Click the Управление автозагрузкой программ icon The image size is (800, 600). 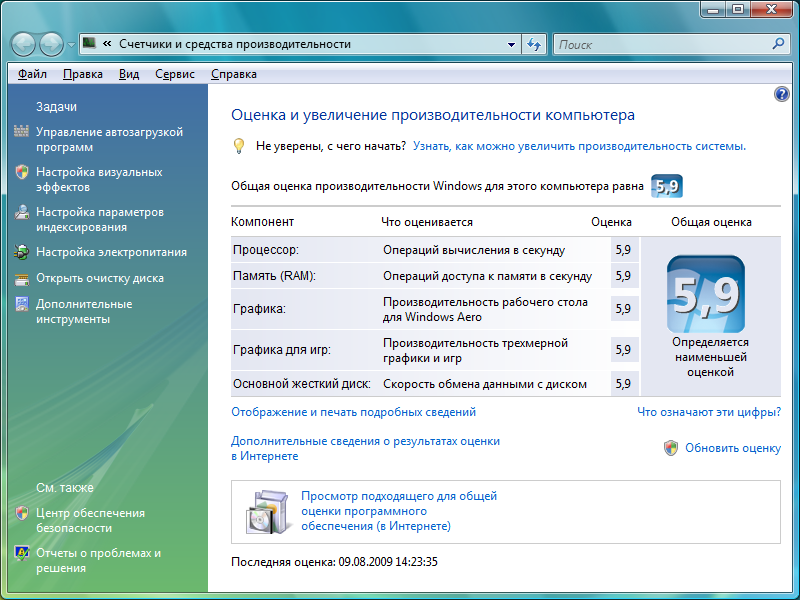(x=21, y=132)
